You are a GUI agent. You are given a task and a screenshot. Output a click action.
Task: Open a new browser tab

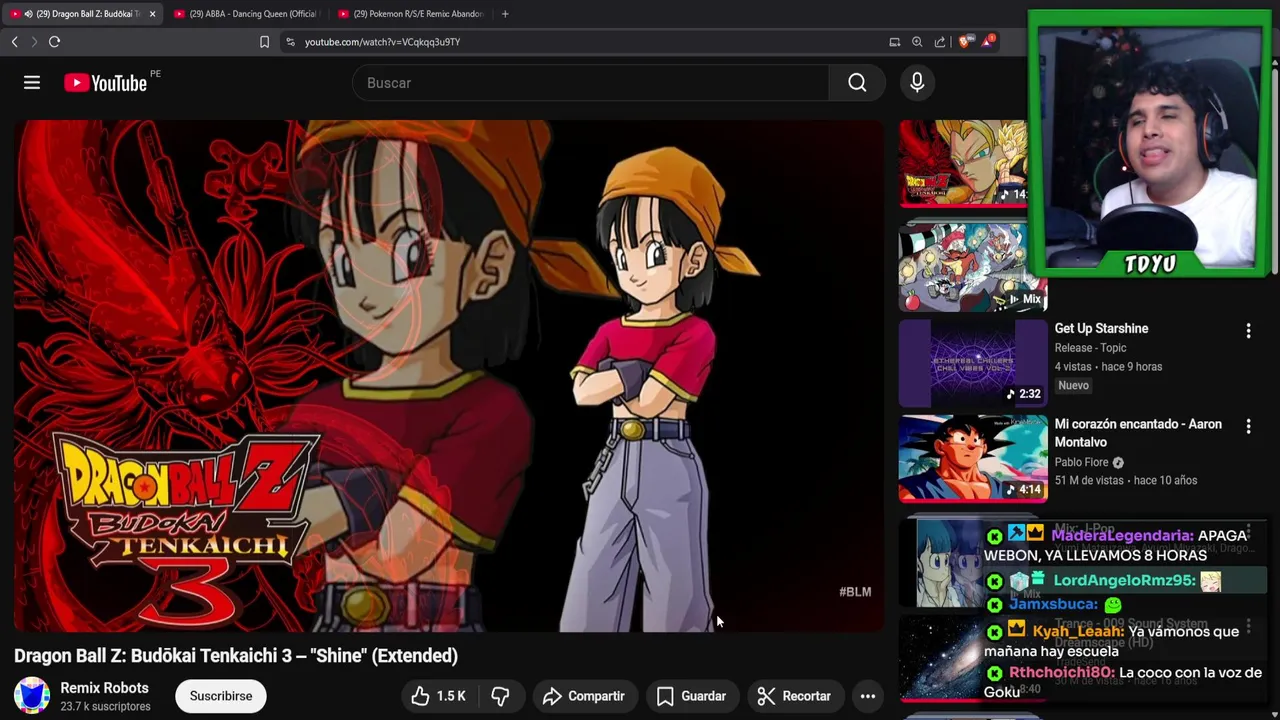[x=505, y=14]
